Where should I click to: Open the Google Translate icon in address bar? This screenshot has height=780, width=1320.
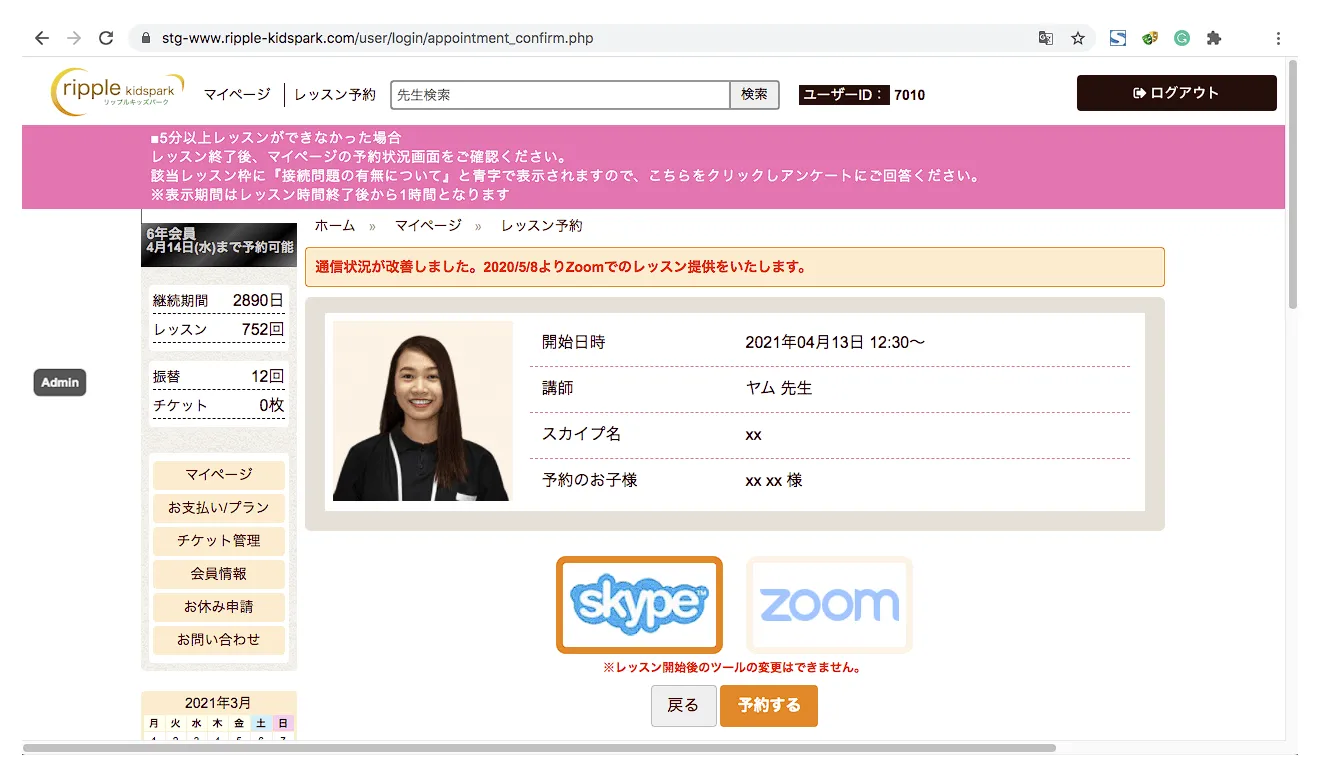pyautogui.click(x=1045, y=38)
